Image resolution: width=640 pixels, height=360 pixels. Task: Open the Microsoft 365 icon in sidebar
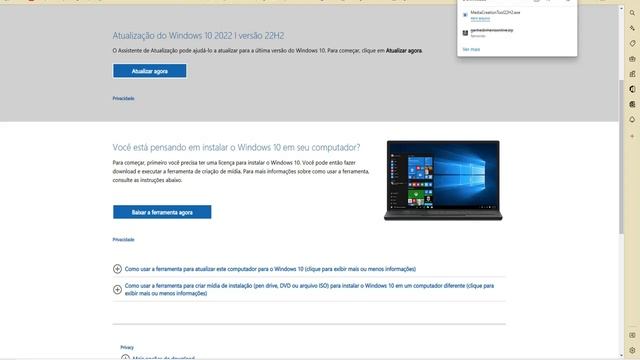[x=632, y=89]
